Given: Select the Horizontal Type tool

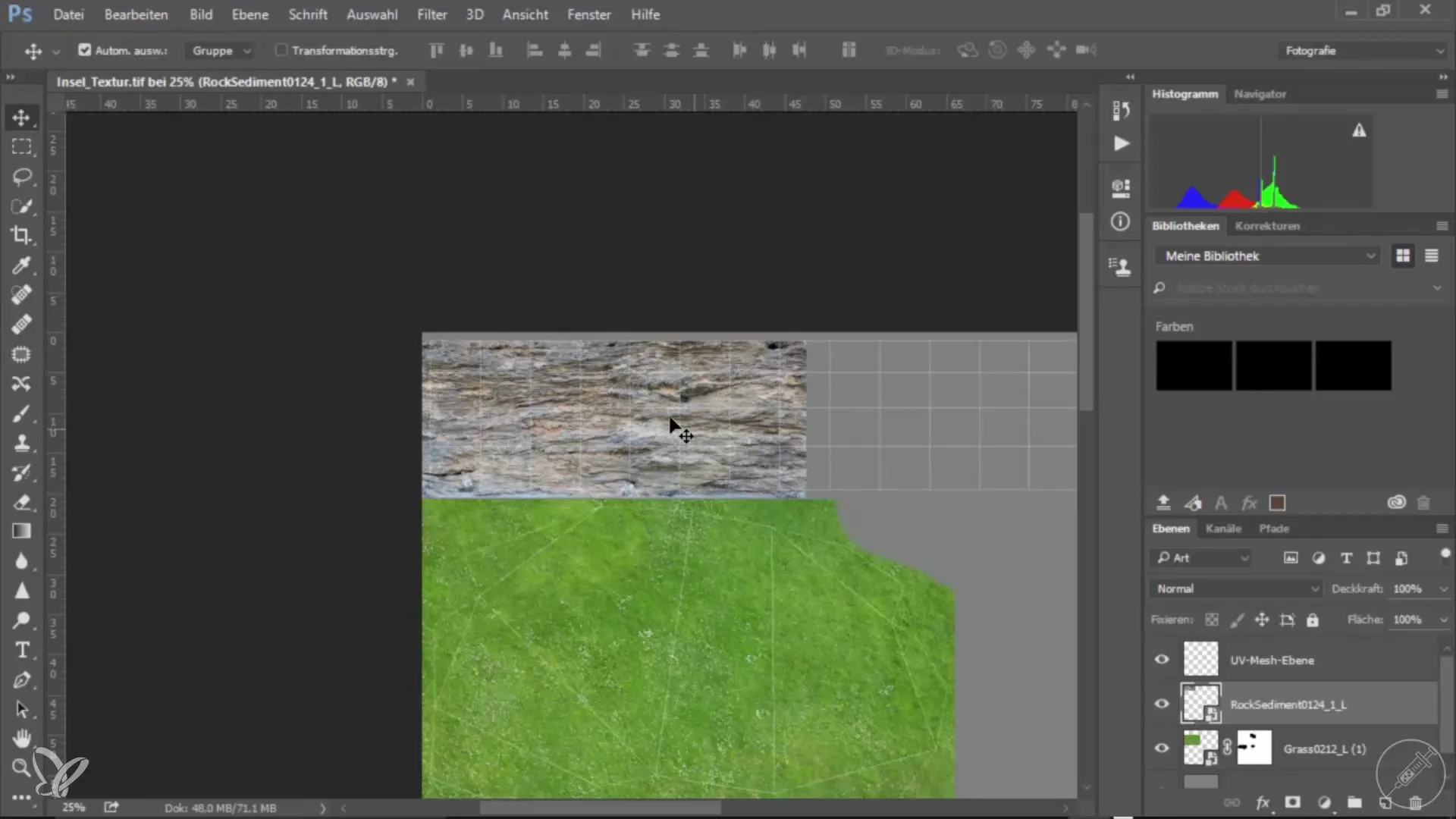Looking at the screenshot, I should [x=21, y=650].
